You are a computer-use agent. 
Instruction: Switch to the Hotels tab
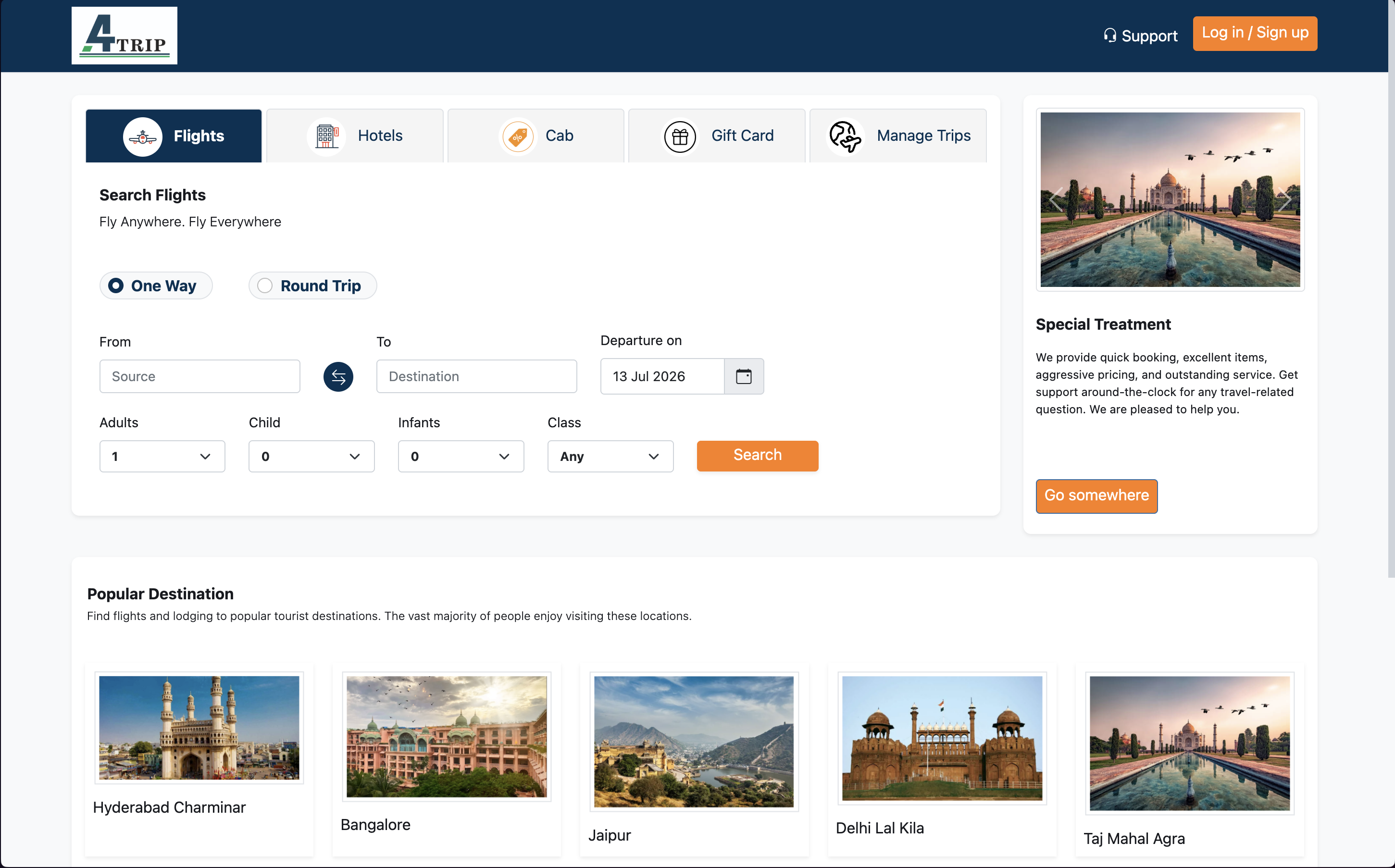[x=355, y=136]
